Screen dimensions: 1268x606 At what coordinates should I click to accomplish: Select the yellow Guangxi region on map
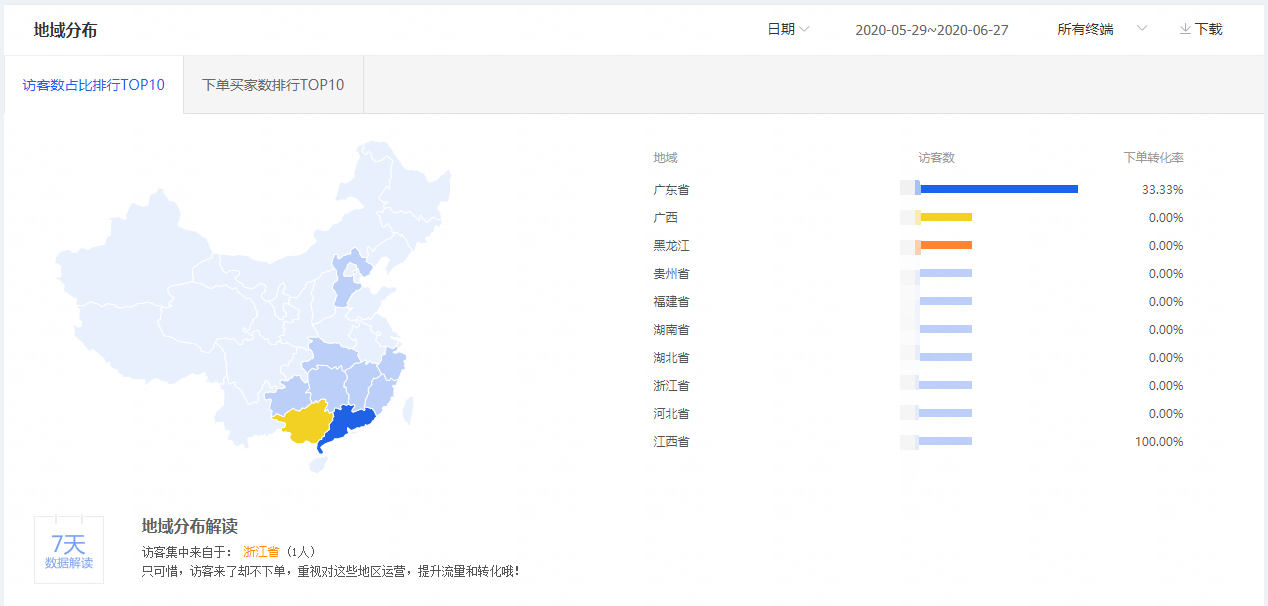[x=304, y=425]
